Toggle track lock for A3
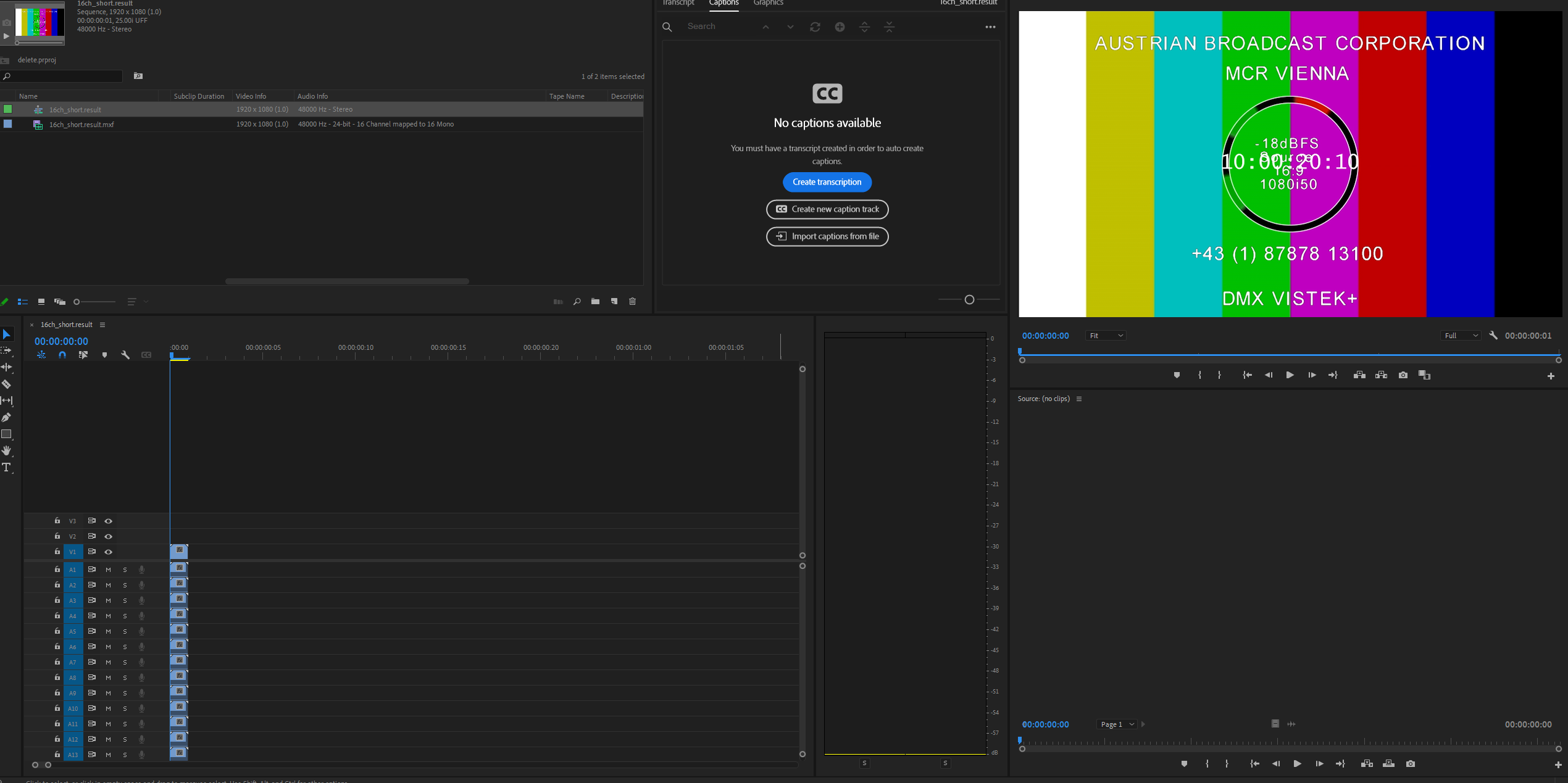The image size is (1568, 783). [x=57, y=600]
